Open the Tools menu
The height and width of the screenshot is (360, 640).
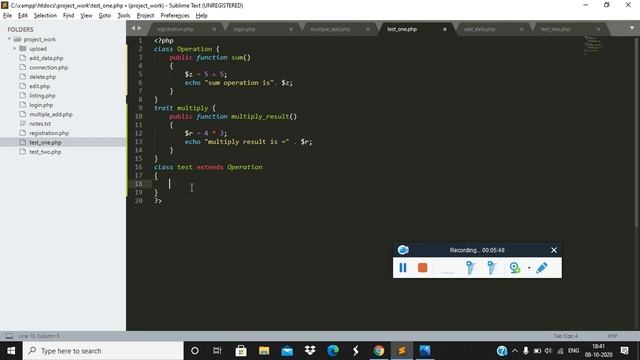[x=124, y=16]
